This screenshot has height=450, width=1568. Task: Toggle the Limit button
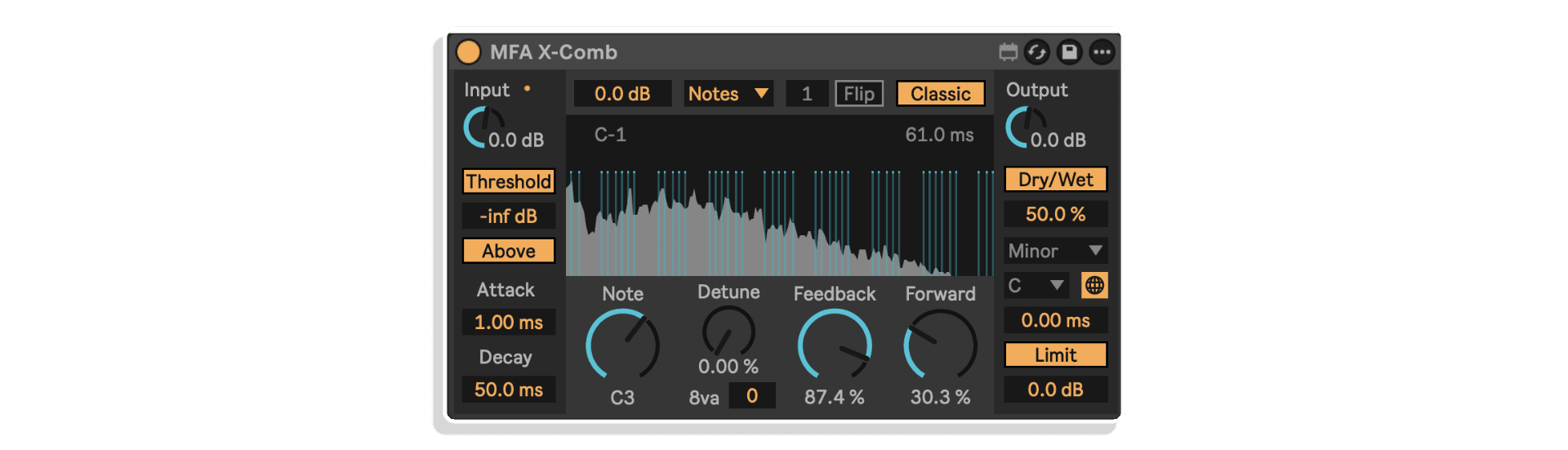(1056, 355)
